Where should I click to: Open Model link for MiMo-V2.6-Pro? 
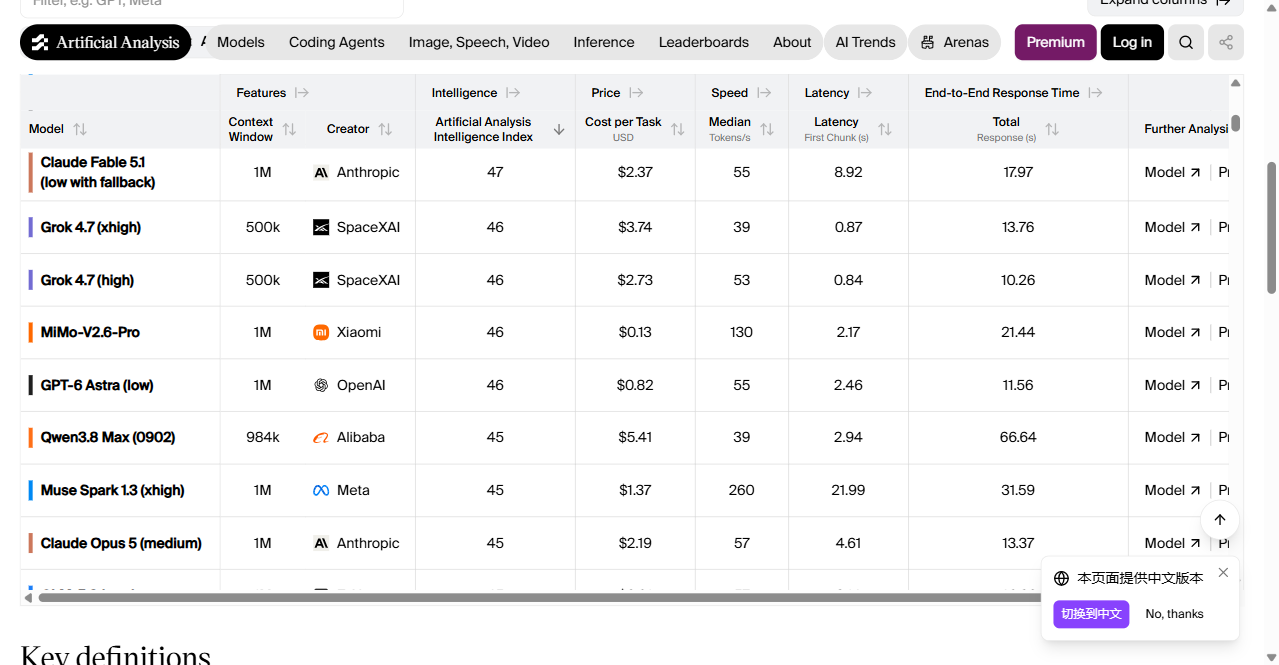pos(1172,332)
